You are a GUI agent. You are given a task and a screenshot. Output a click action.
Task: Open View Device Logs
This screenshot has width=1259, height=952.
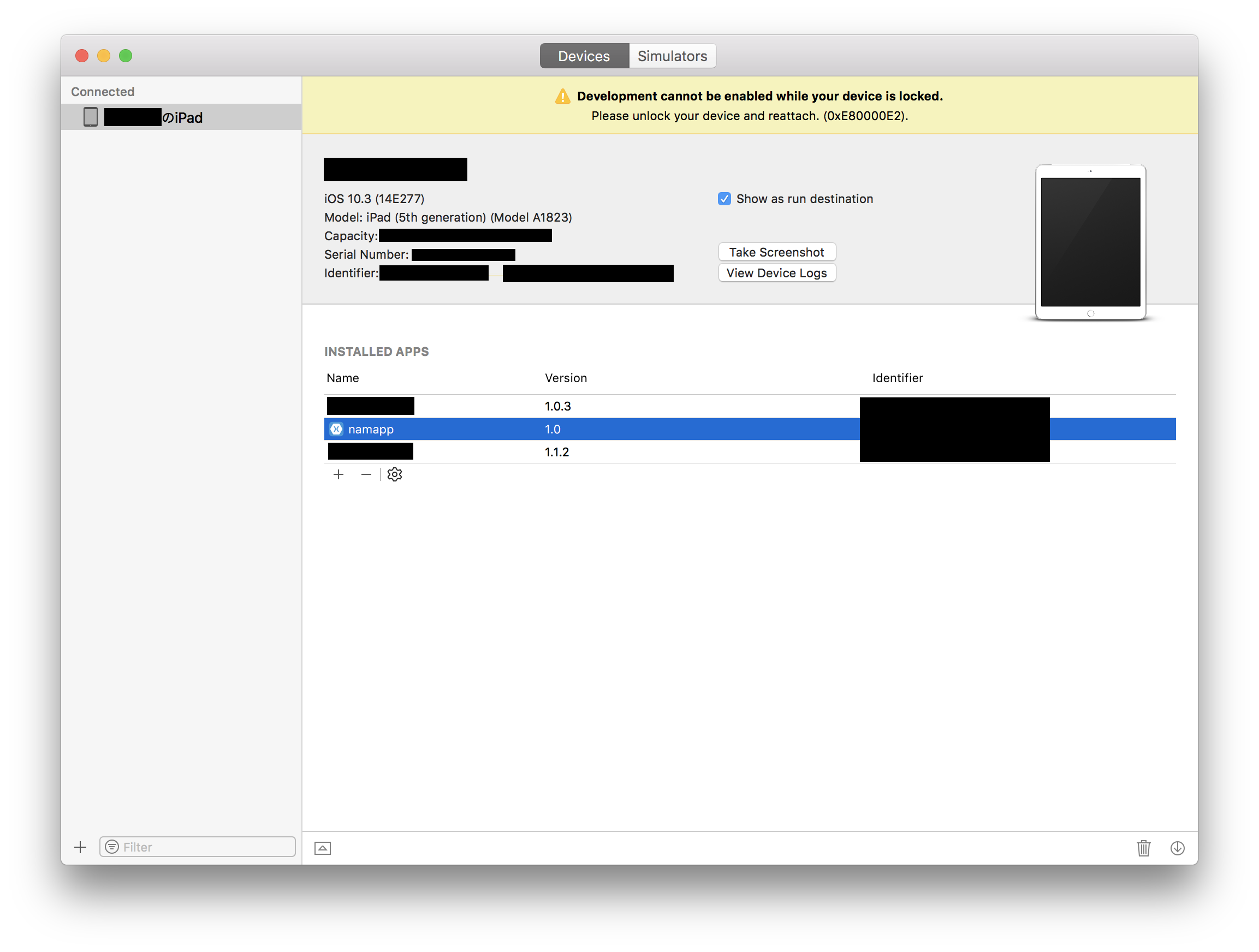(x=777, y=272)
